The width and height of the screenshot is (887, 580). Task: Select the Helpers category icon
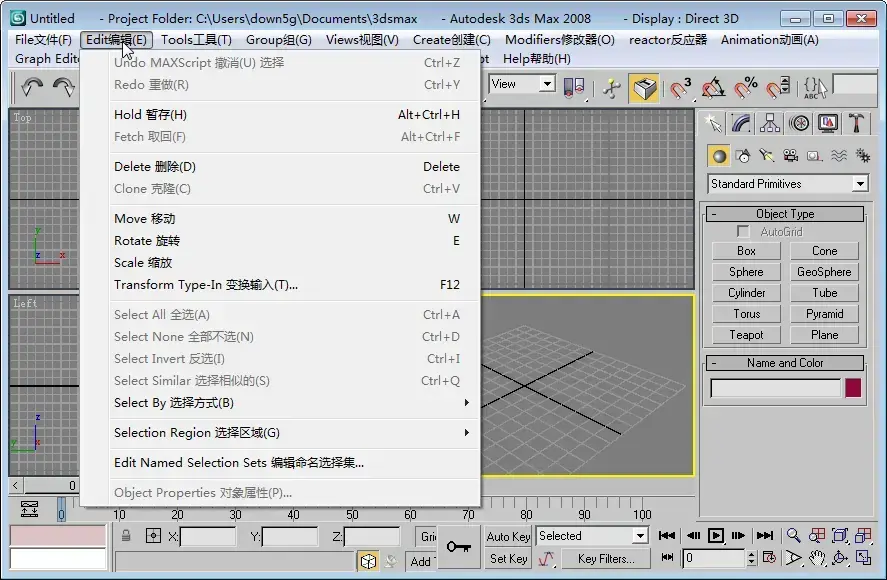(814, 156)
